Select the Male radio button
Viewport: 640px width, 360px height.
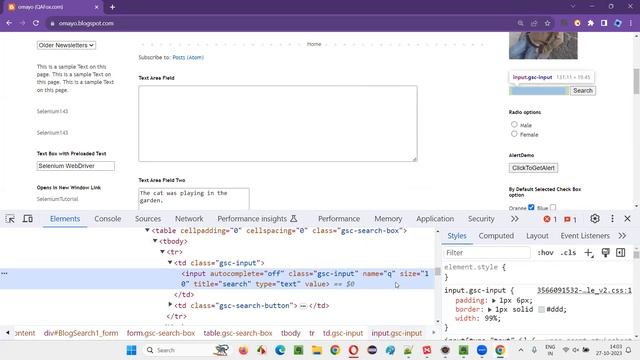[514, 124]
